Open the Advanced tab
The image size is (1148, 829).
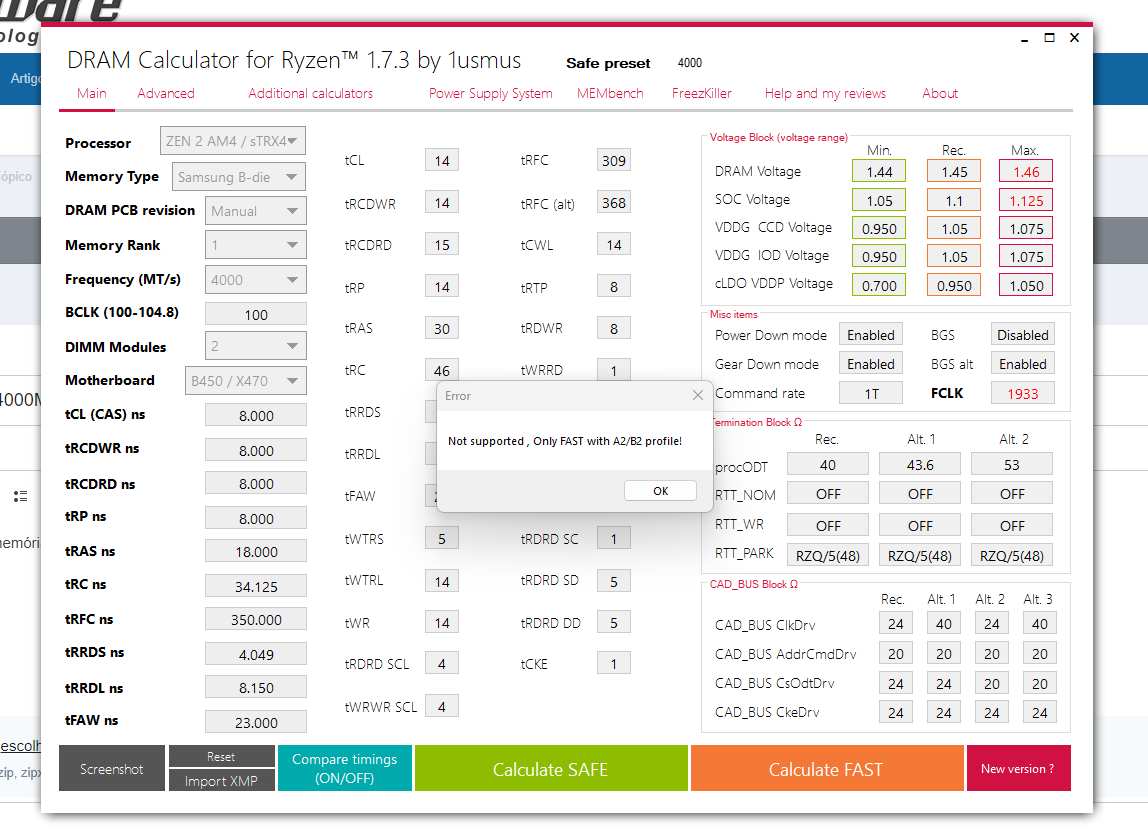pos(166,93)
